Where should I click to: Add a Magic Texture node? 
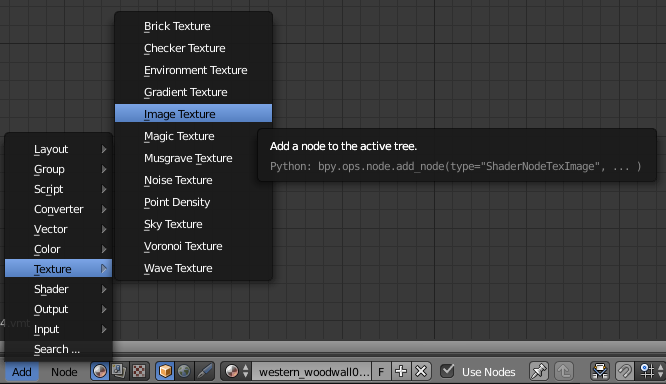(193, 136)
